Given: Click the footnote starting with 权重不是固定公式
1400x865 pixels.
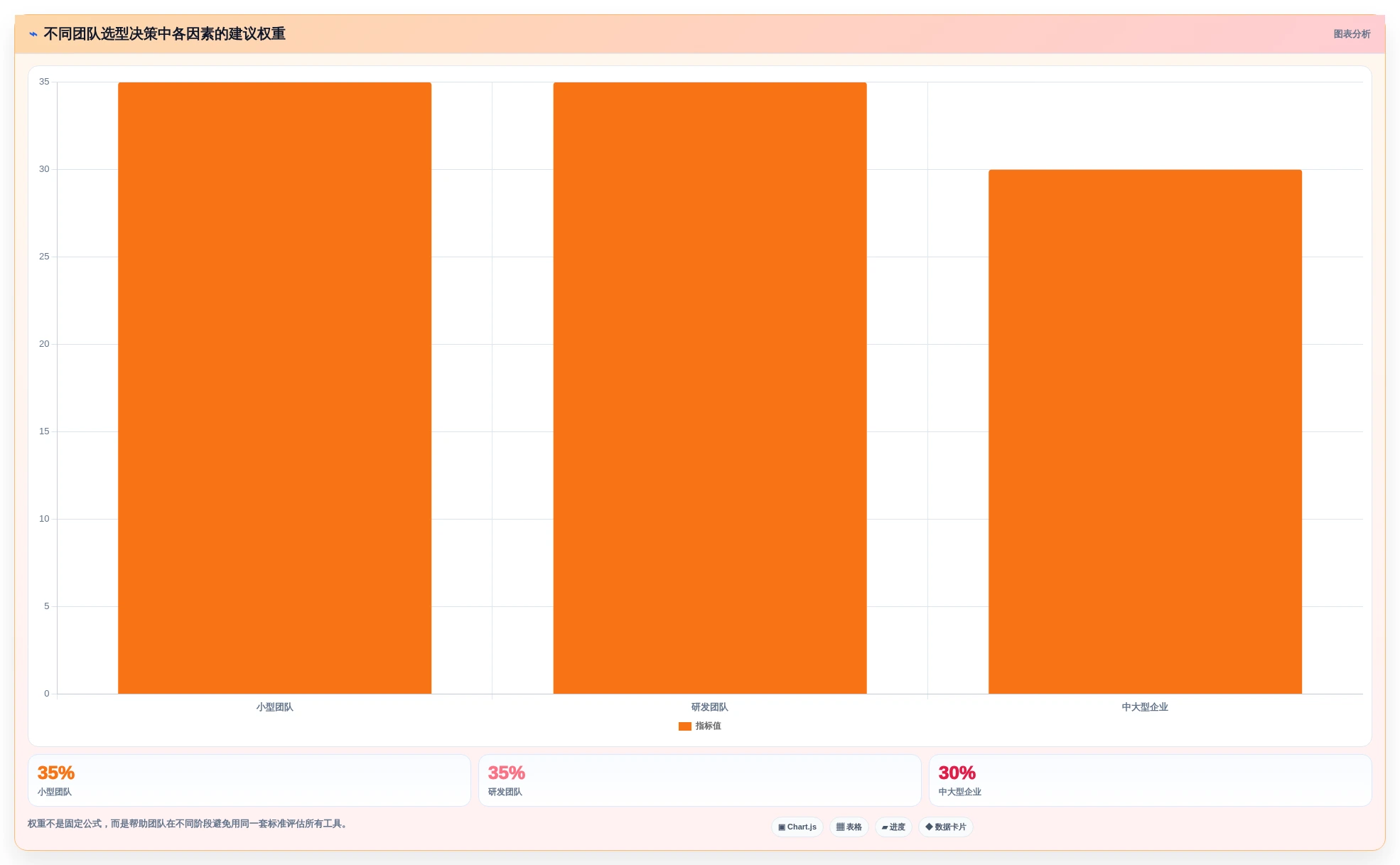Looking at the screenshot, I should [x=189, y=824].
